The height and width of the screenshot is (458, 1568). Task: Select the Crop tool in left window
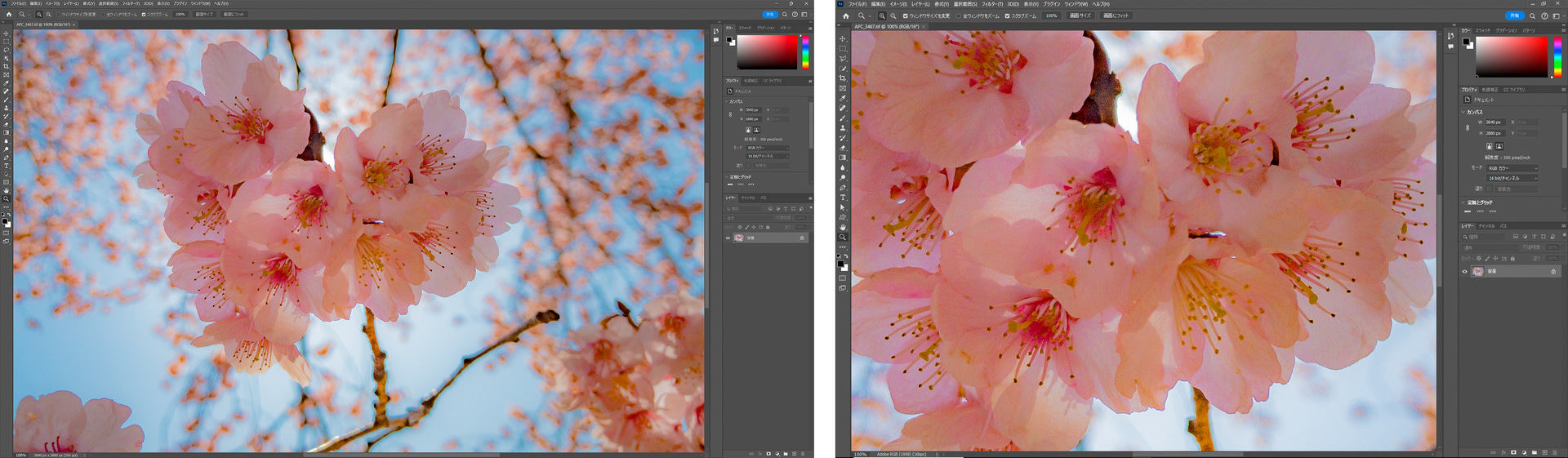click(7, 66)
